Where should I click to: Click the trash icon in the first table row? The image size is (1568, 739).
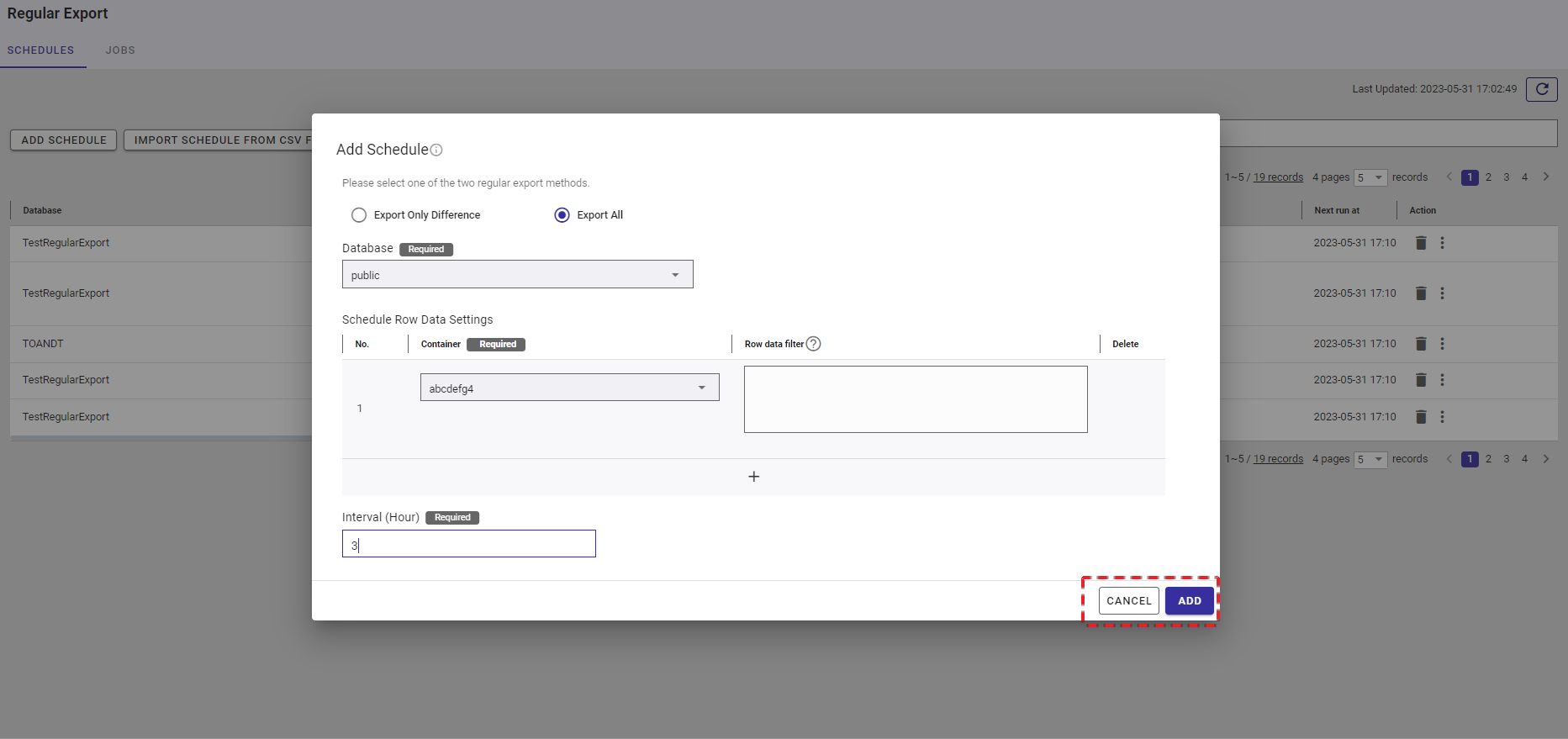click(1421, 243)
